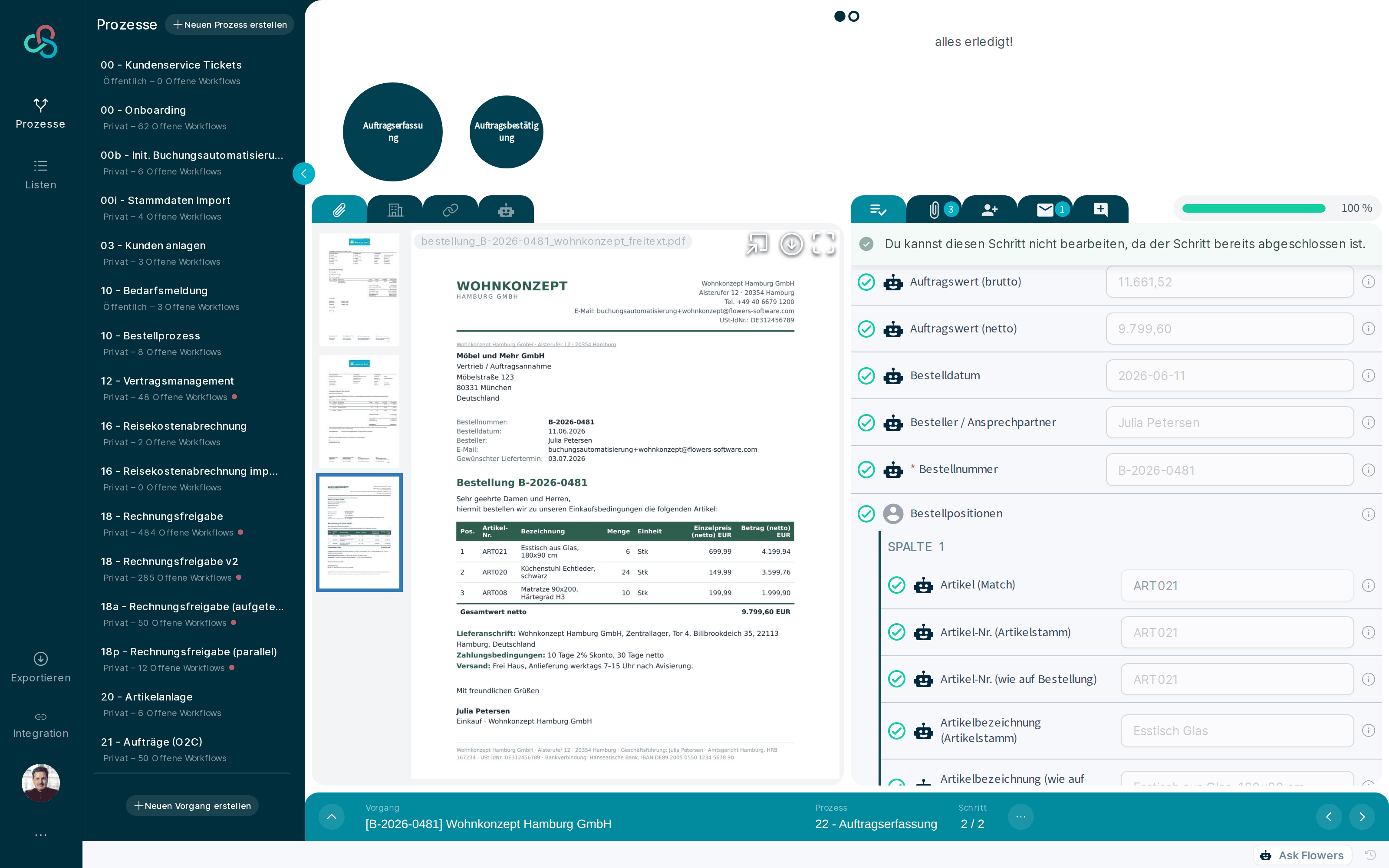Viewport: 1389px width, 868px height.
Task: Show info for Artikel (Match)
Action: click(1368, 585)
